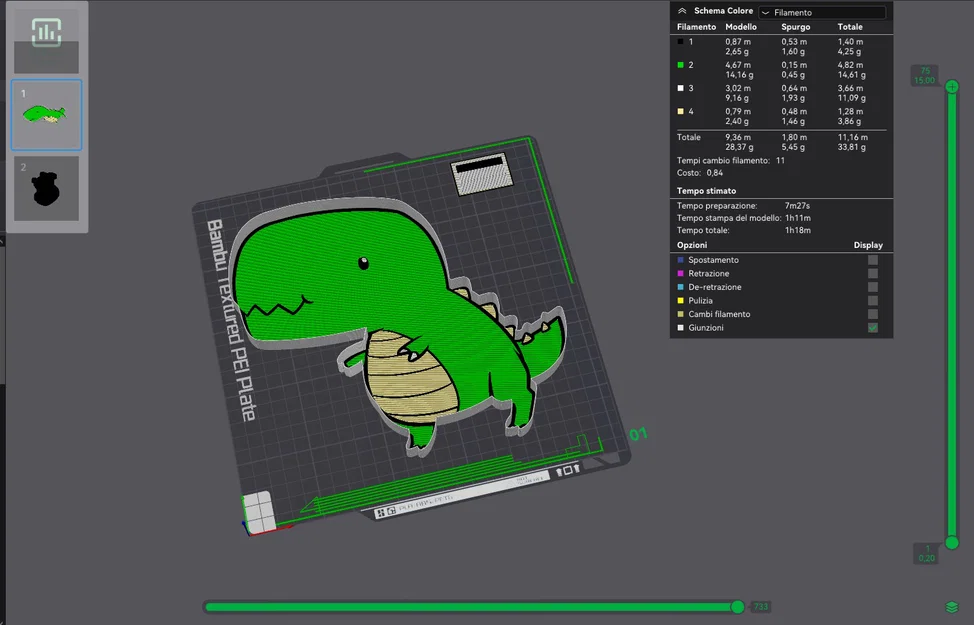This screenshot has width=974, height=625.
Task: Click the Totale column header
Action: [x=850, y=27]
